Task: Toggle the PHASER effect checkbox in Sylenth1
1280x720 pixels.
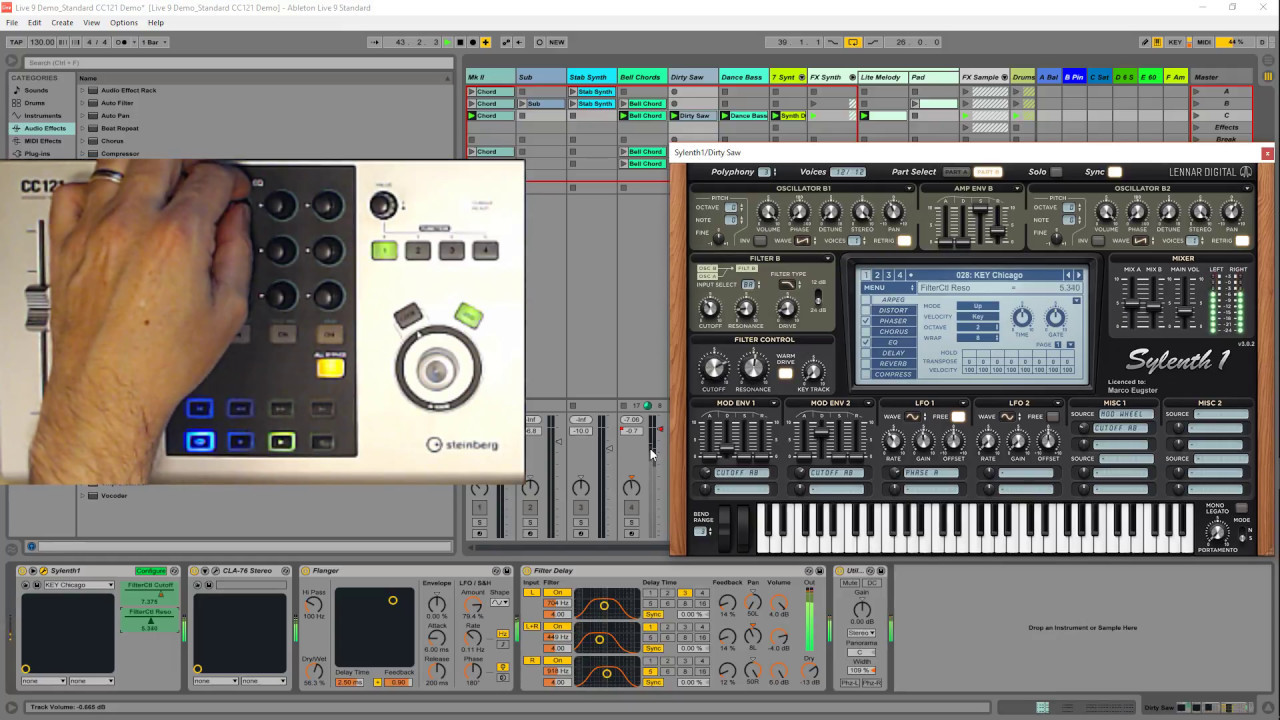Action: pyautogui.click(x=866, y=321)
